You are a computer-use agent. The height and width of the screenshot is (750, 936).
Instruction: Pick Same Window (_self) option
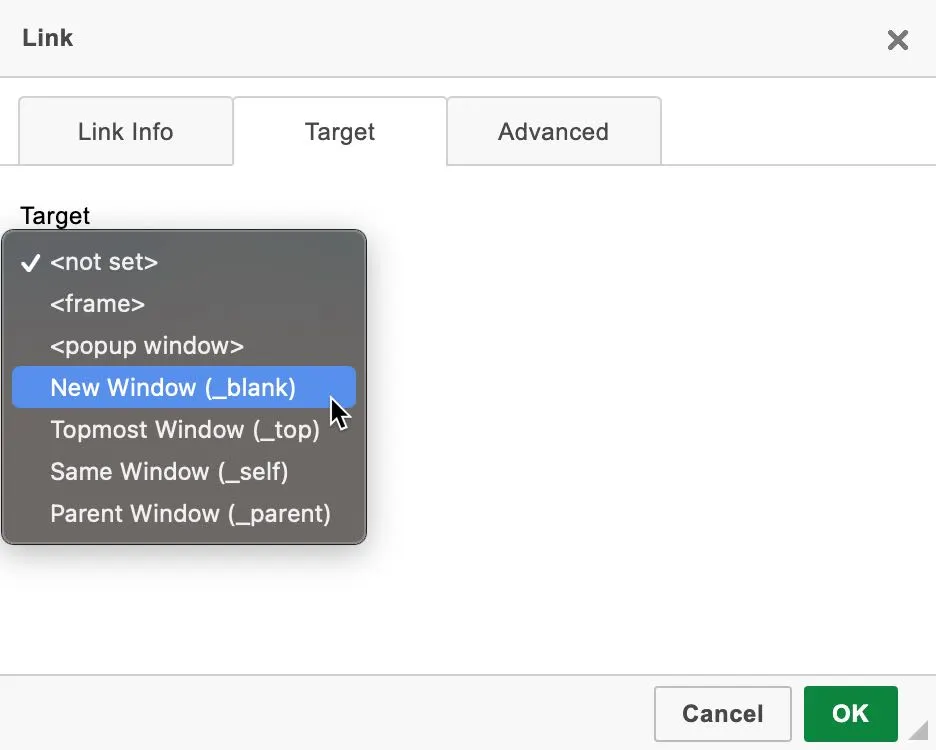(x=169, y=472)
